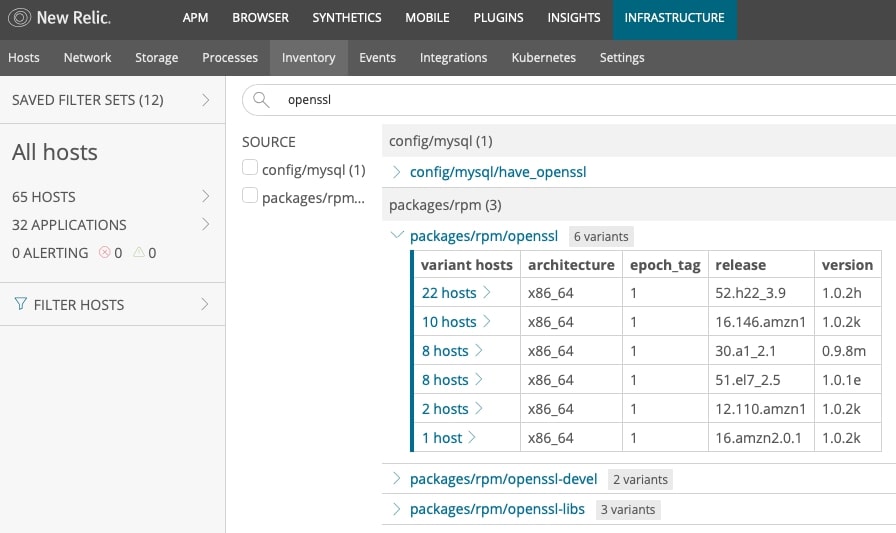Switch to the APM menu
Image resolution: width=896 pixels, height=533 pixels.
(195, 17)
